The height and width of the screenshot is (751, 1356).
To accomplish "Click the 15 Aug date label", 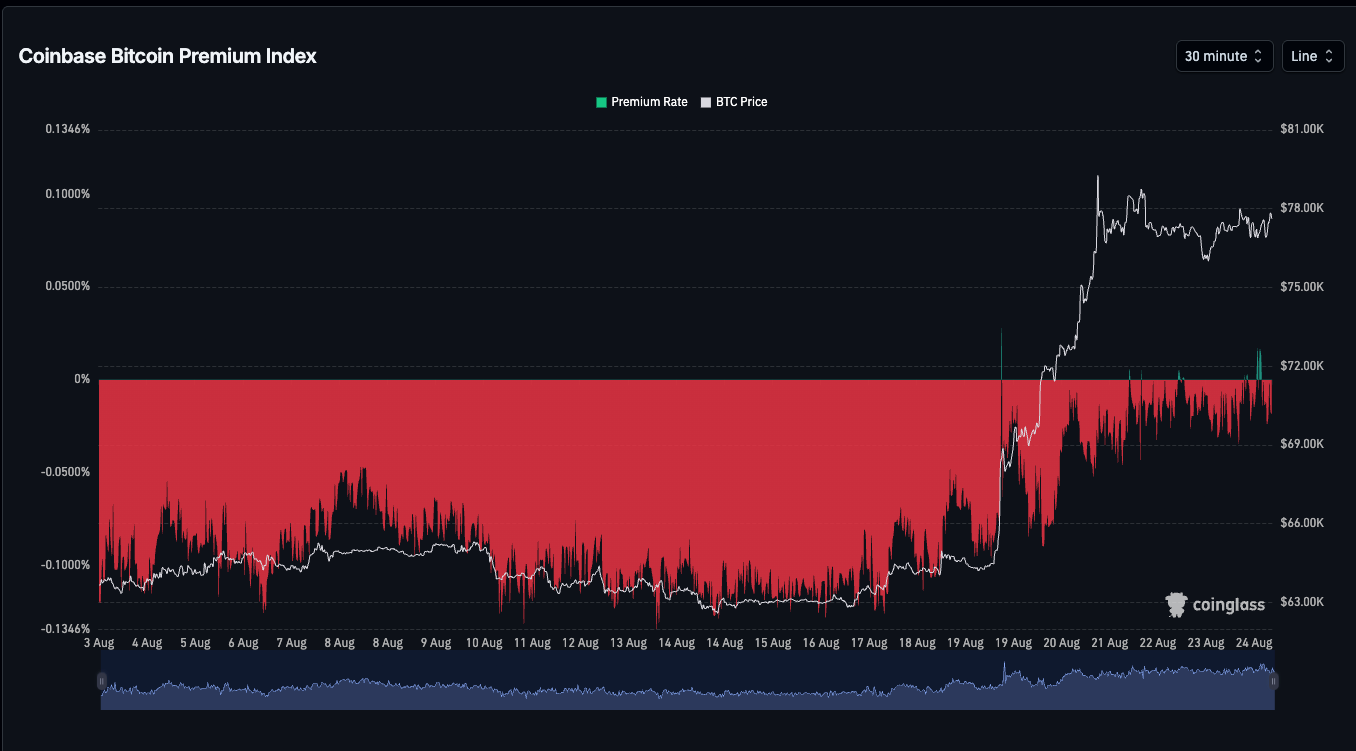I will pos(773,643).
